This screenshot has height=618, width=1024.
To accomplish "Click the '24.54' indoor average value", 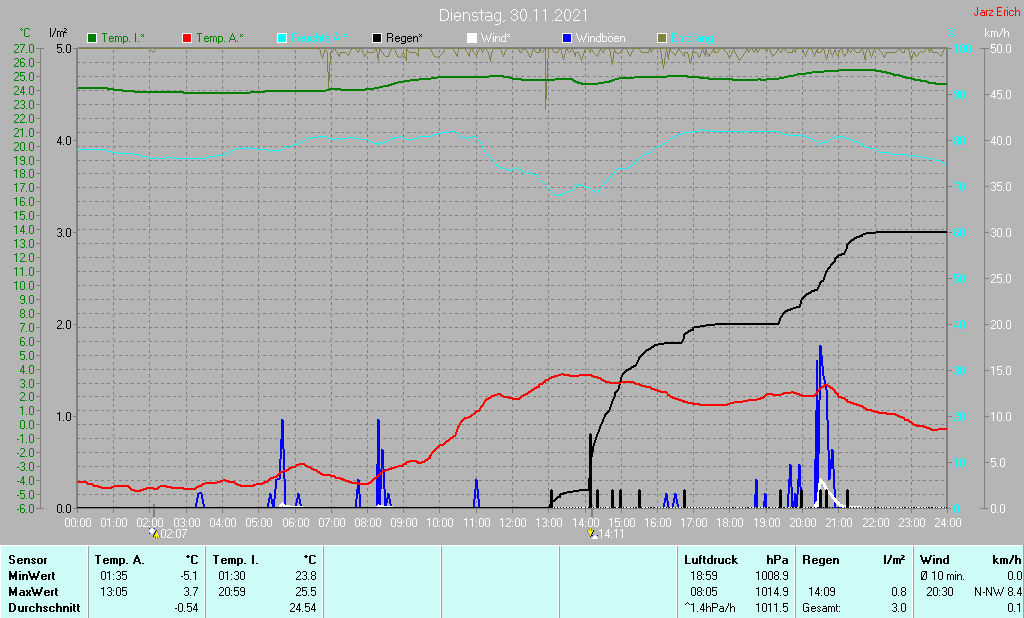I will click(x=303, y=608).
